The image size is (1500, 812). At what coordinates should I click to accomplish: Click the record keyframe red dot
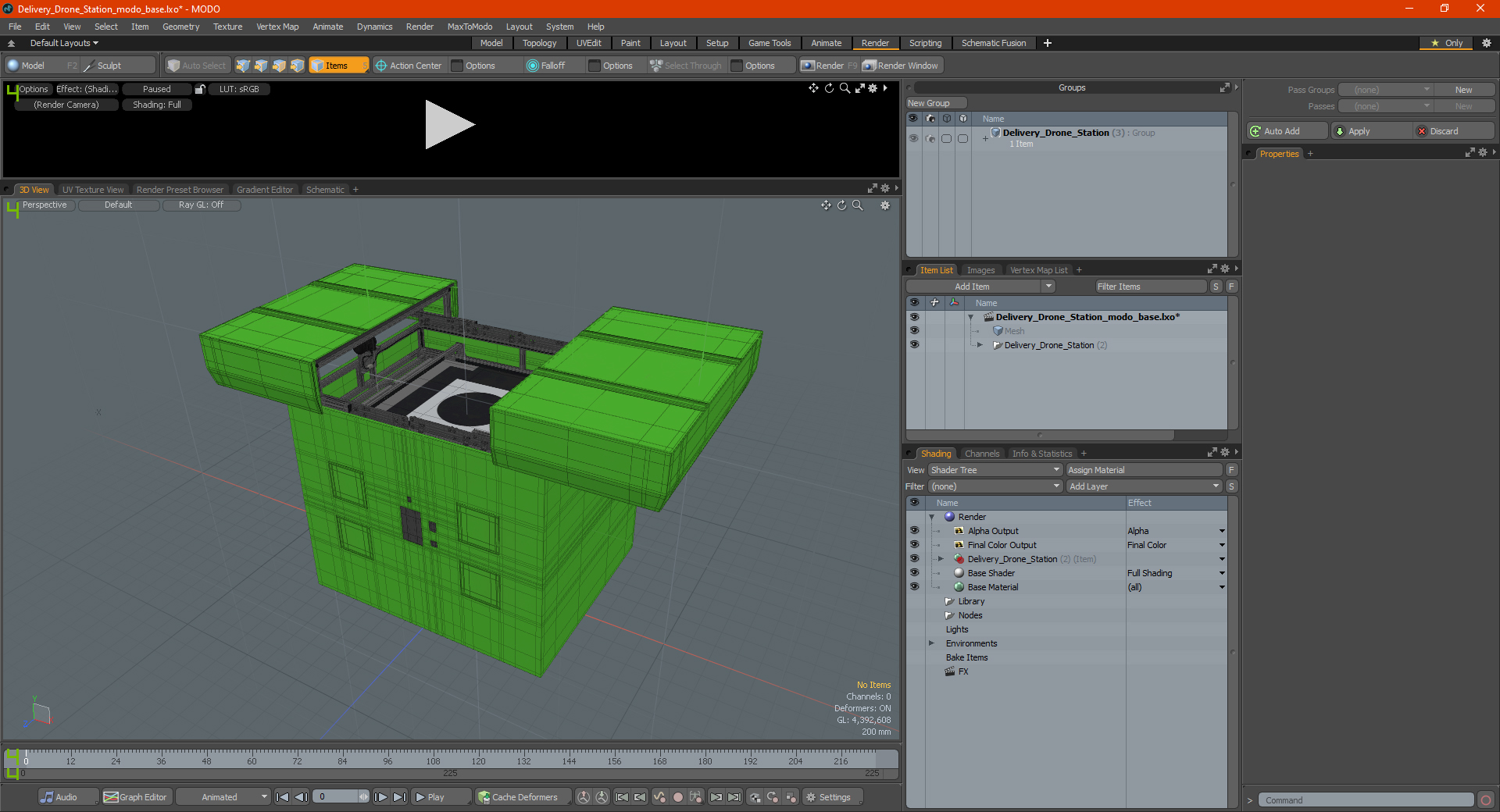678,797
